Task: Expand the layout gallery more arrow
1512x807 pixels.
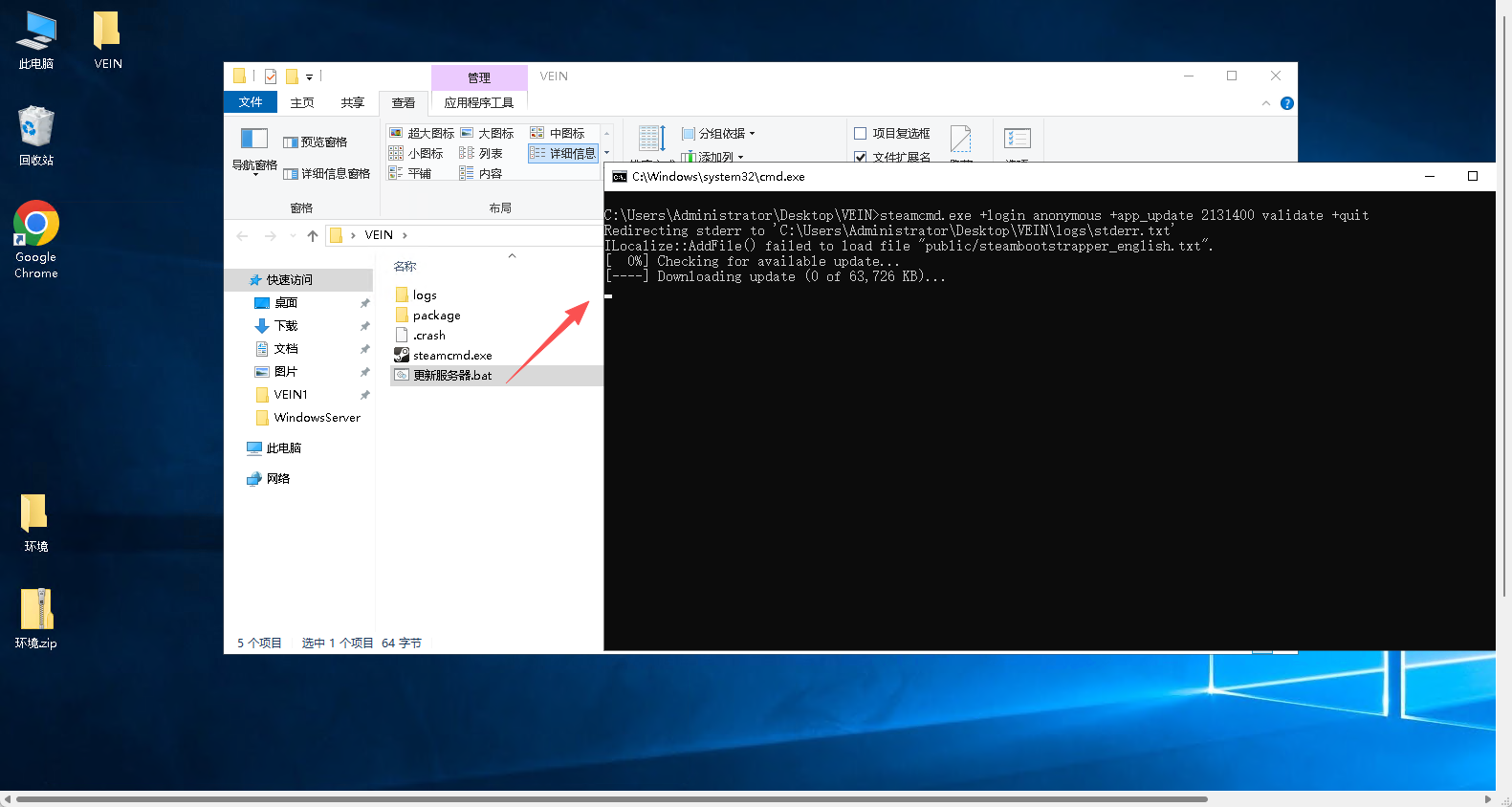Action: click(606, 153)
